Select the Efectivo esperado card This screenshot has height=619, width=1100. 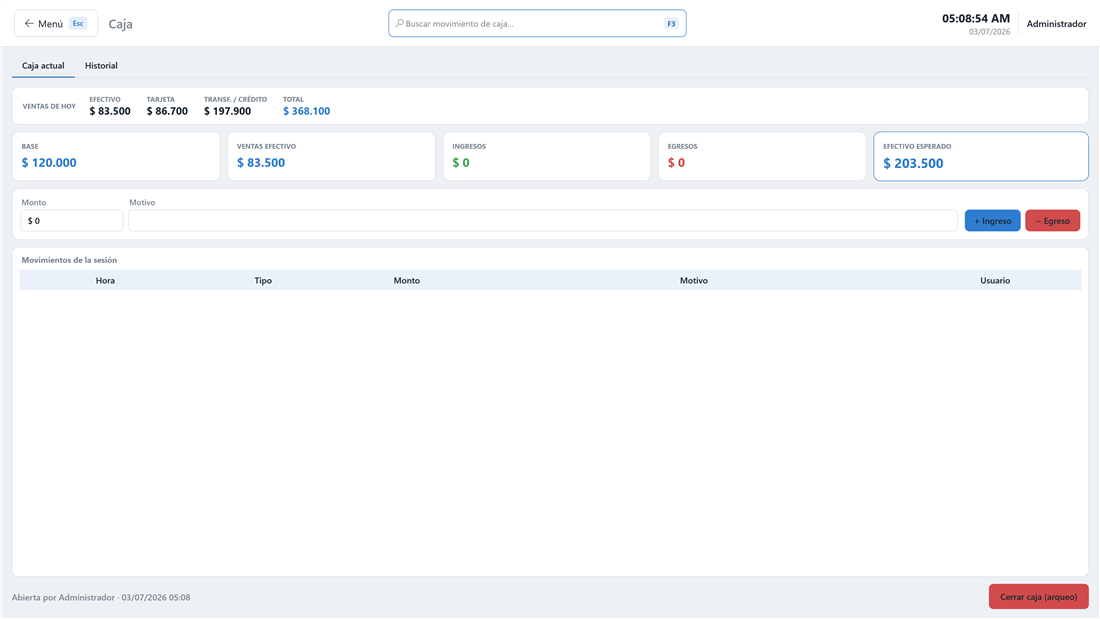(x=981, y=157)
